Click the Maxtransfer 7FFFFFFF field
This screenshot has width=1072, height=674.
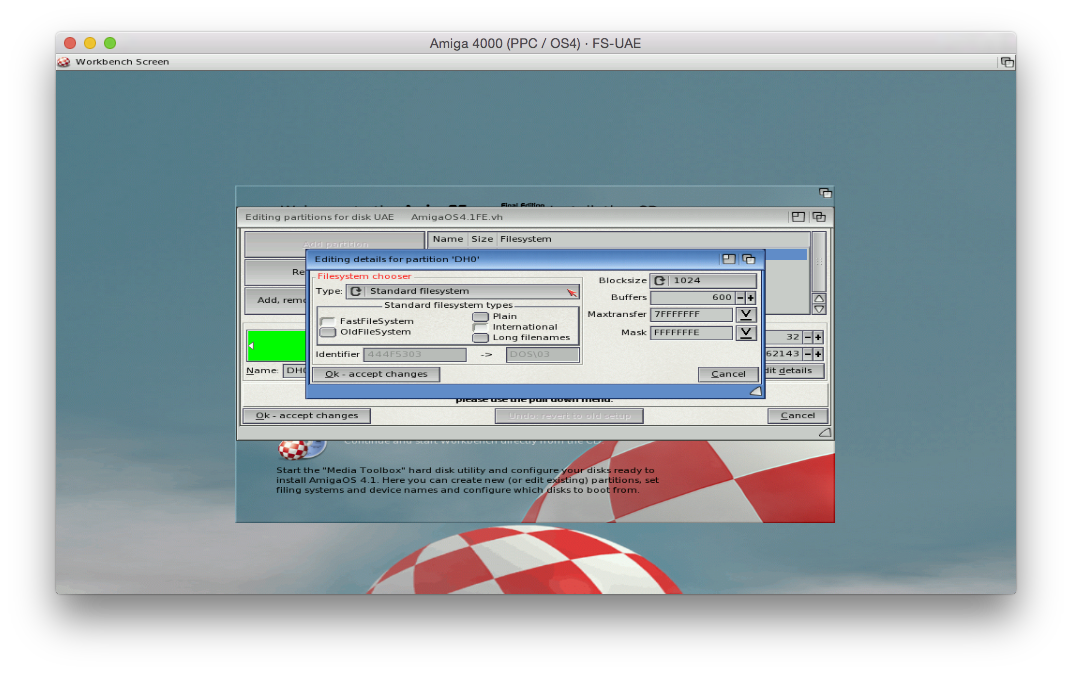[692, 314]
